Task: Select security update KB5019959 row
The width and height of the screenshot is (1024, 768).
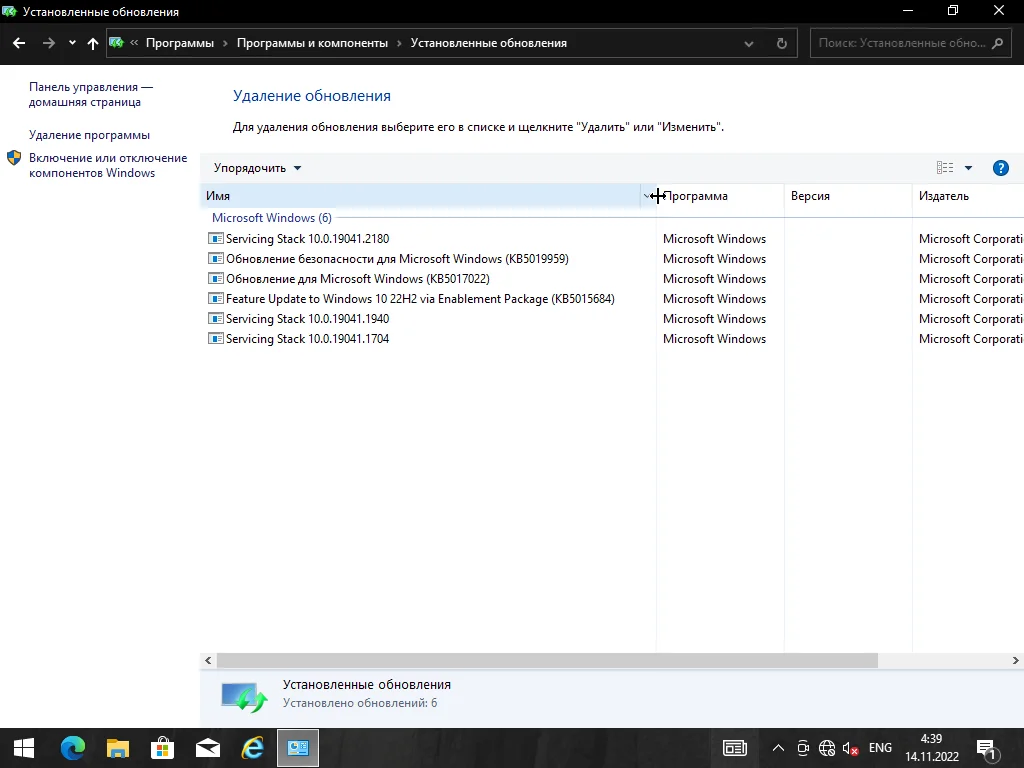Action: coord(397,259)
